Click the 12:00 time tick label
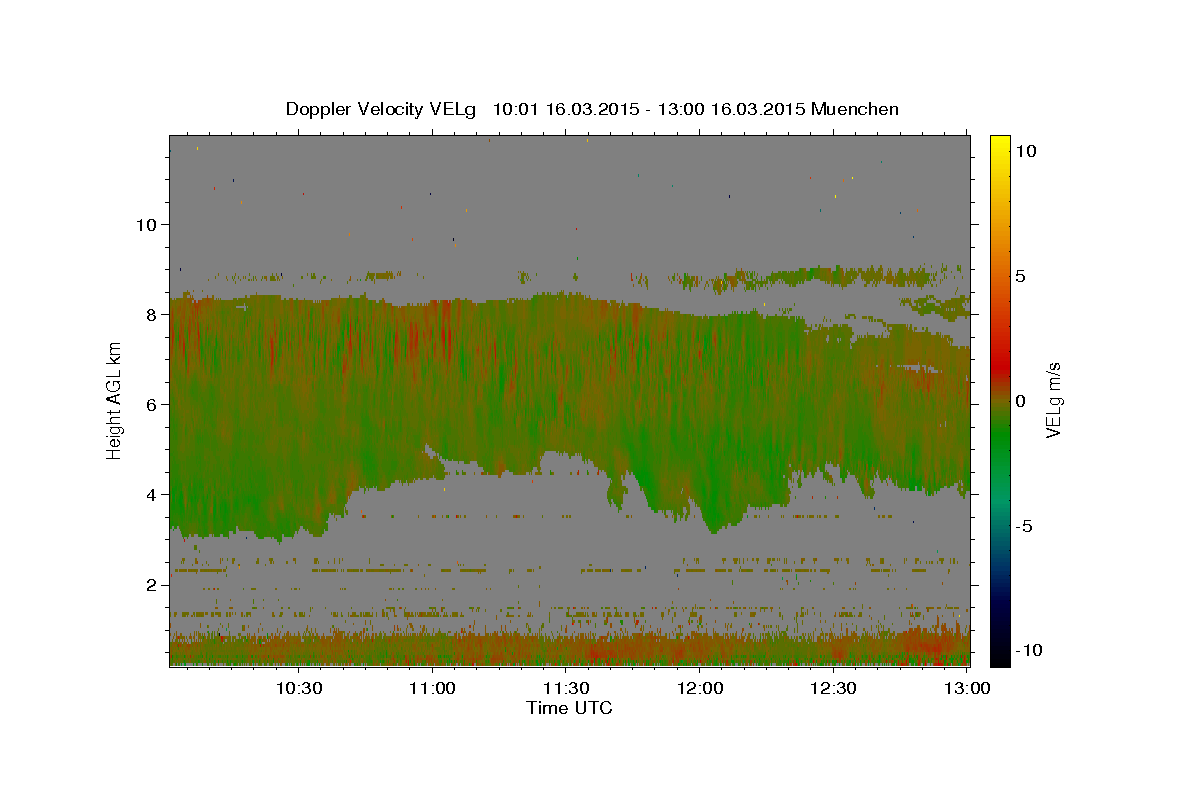Image resolution: width=1200 pixels, height=800 pixels. click(701, 689)
